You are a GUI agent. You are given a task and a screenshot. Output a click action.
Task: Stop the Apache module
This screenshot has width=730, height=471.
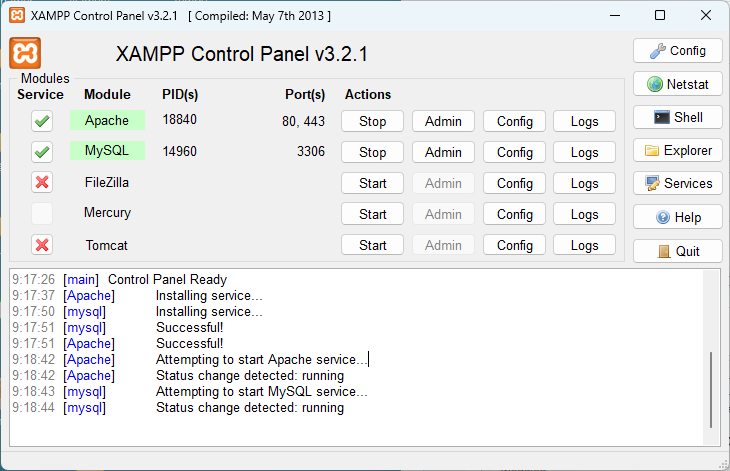[372, 121]
